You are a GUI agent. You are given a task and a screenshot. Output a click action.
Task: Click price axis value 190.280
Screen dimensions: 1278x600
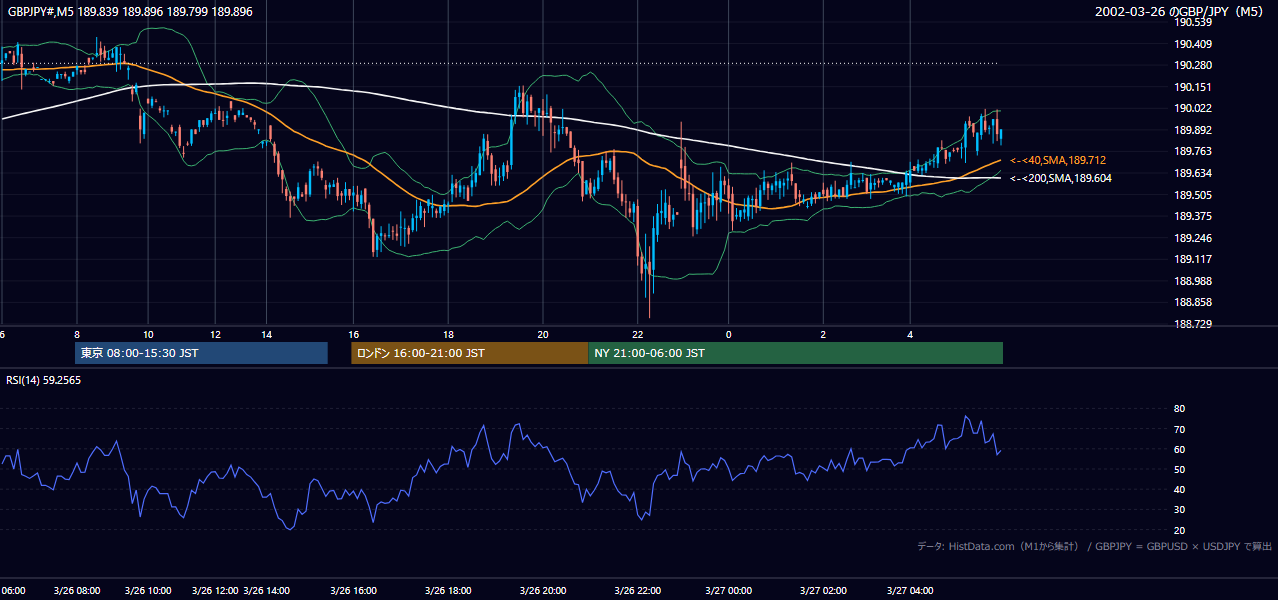(x=1194, y=66)
